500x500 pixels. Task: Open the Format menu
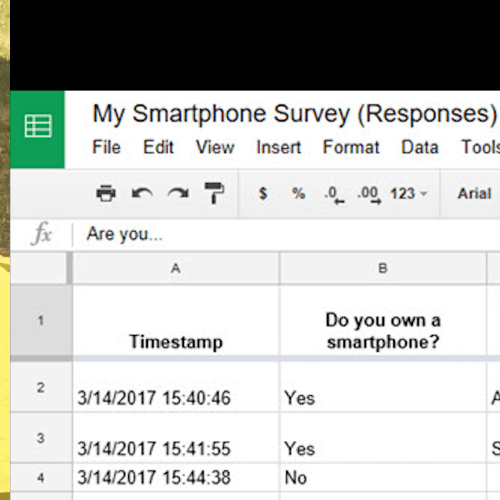(351, 147)
